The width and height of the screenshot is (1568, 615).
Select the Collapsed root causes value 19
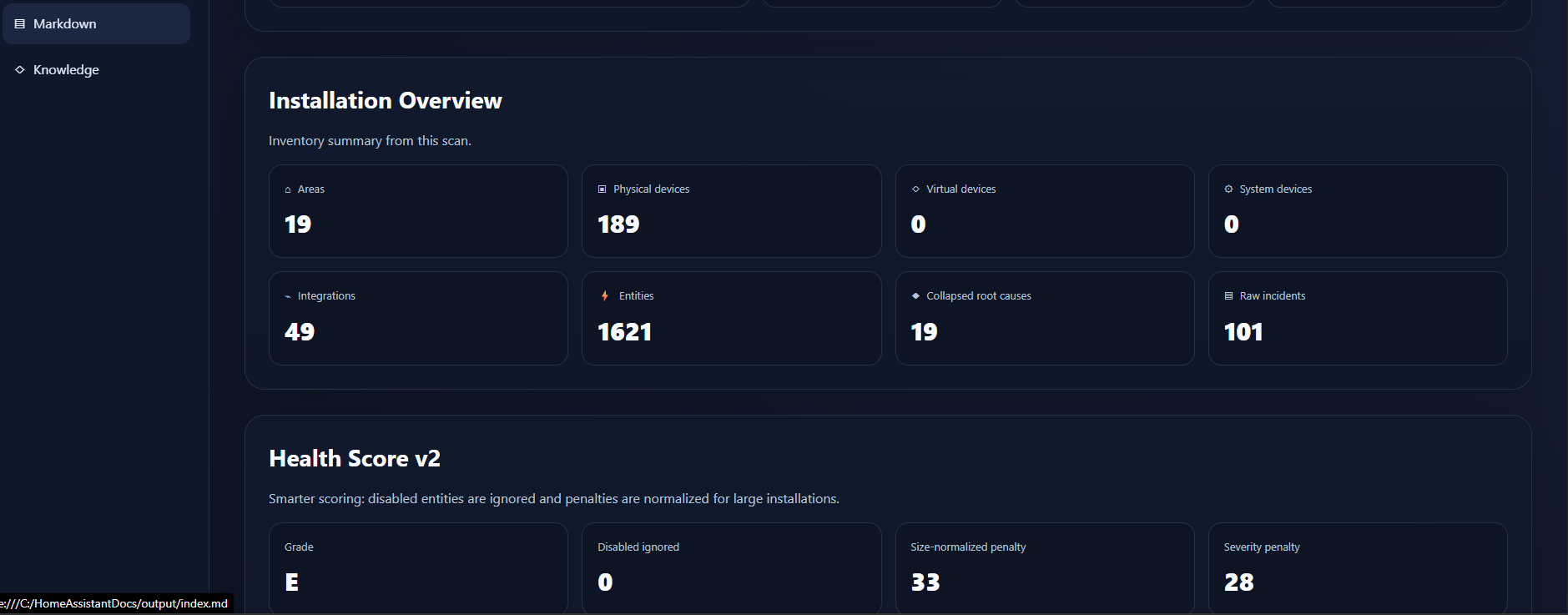click(924, 332)
